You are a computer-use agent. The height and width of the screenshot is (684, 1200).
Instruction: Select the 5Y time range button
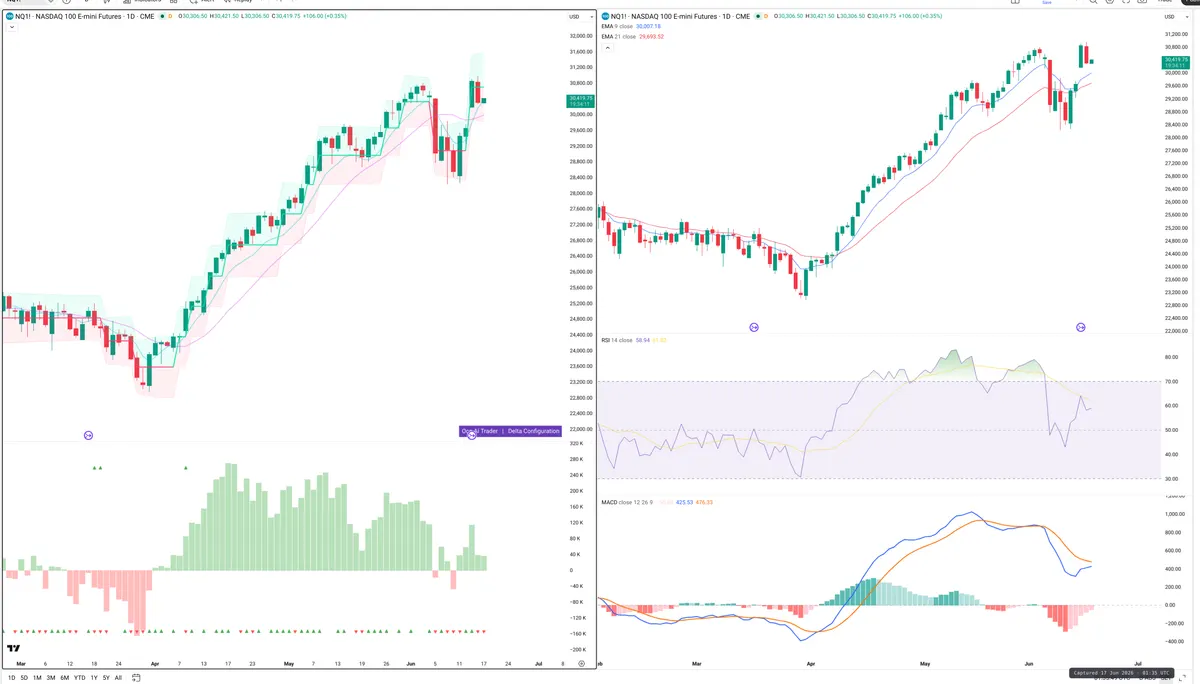[x=106, y=677]
